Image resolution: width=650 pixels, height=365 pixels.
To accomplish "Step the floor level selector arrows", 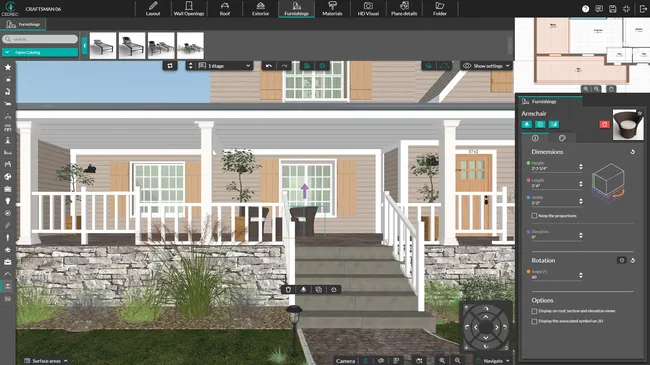I will tap(191, 66).
